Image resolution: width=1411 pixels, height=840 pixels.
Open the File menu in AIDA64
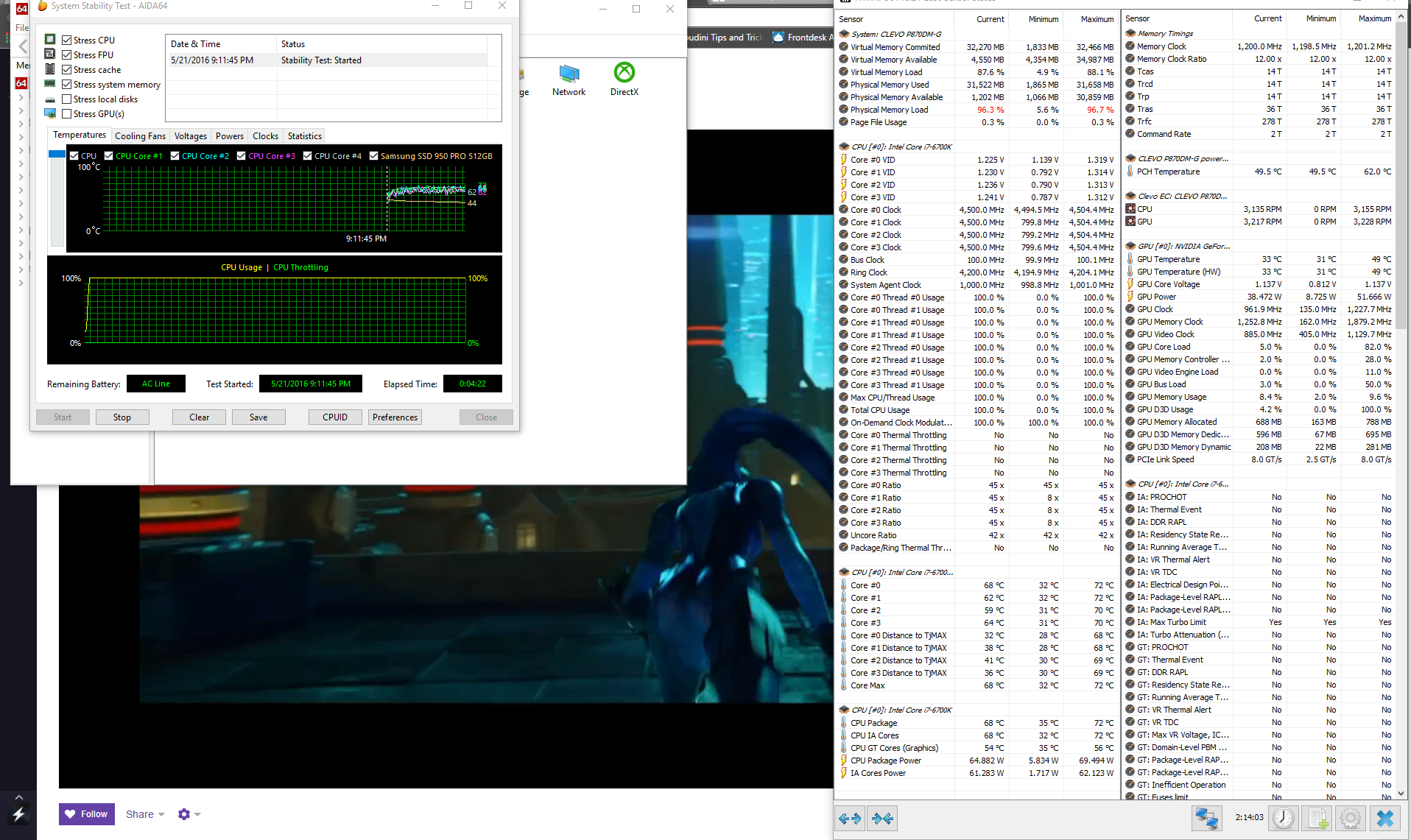pos(22,28)
